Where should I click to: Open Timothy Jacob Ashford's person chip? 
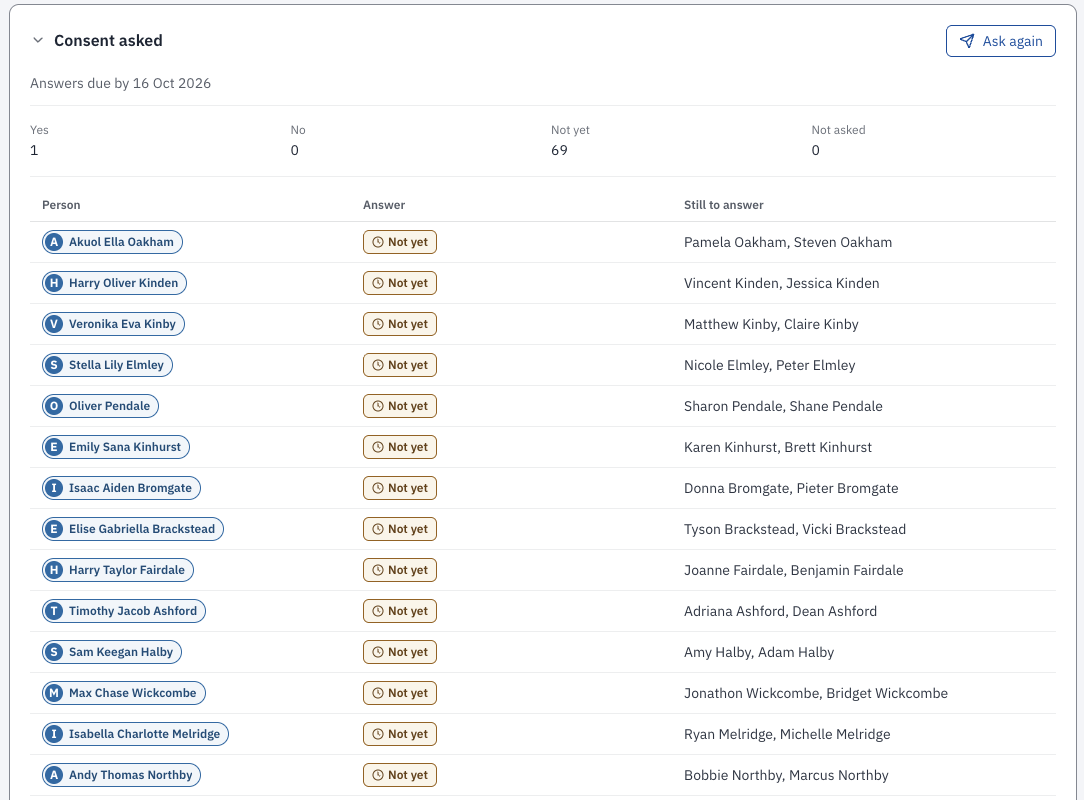click(124, 611)
